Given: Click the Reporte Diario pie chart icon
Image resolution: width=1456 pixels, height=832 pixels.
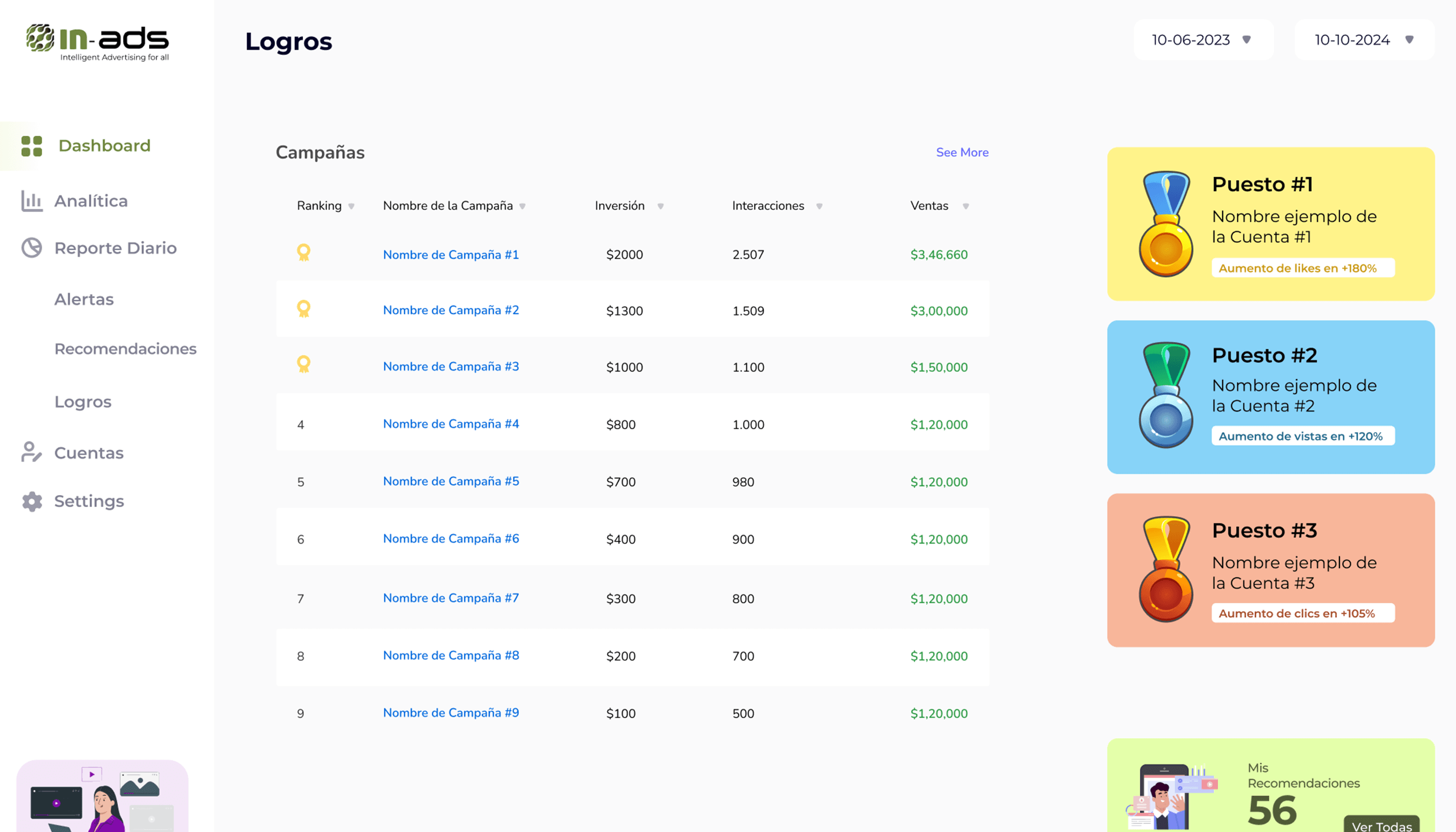Looking at the screenshot, I should coord(32,248).
